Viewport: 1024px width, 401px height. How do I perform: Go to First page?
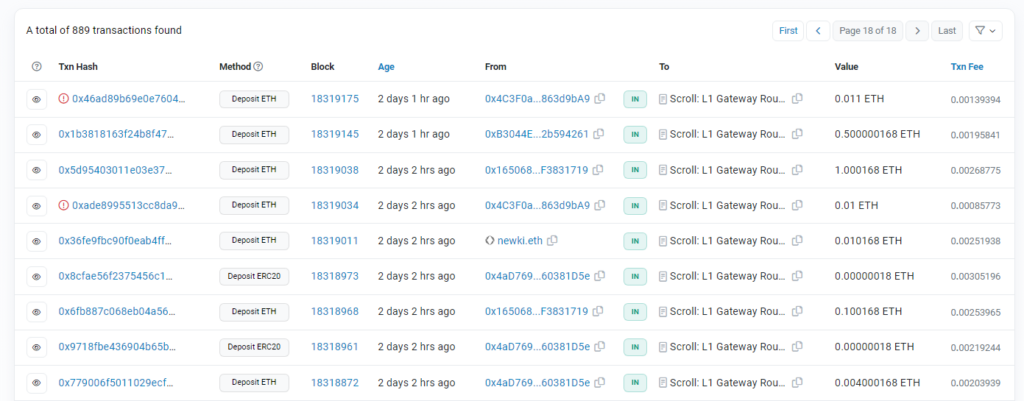click(x=788, y=31)
